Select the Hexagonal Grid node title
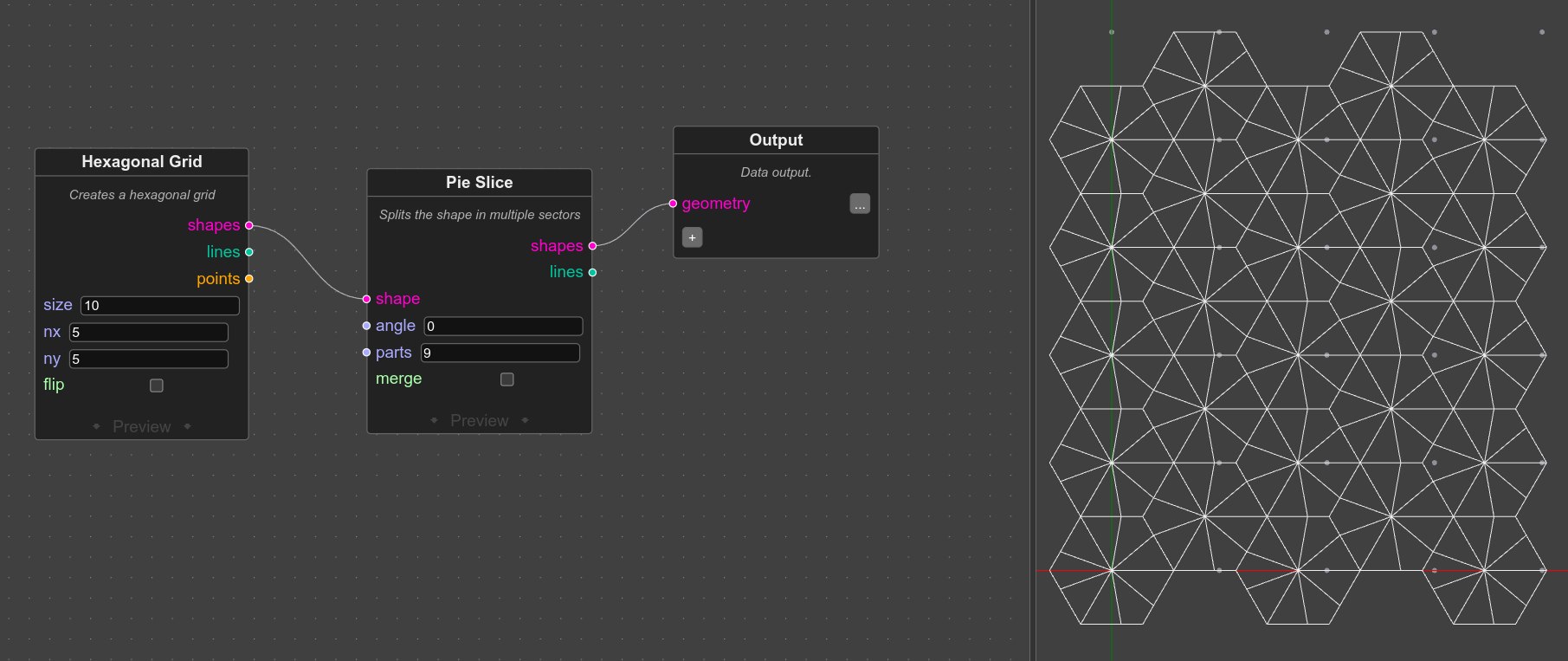This screenshot has width=1568, height=661. point(142,162)
